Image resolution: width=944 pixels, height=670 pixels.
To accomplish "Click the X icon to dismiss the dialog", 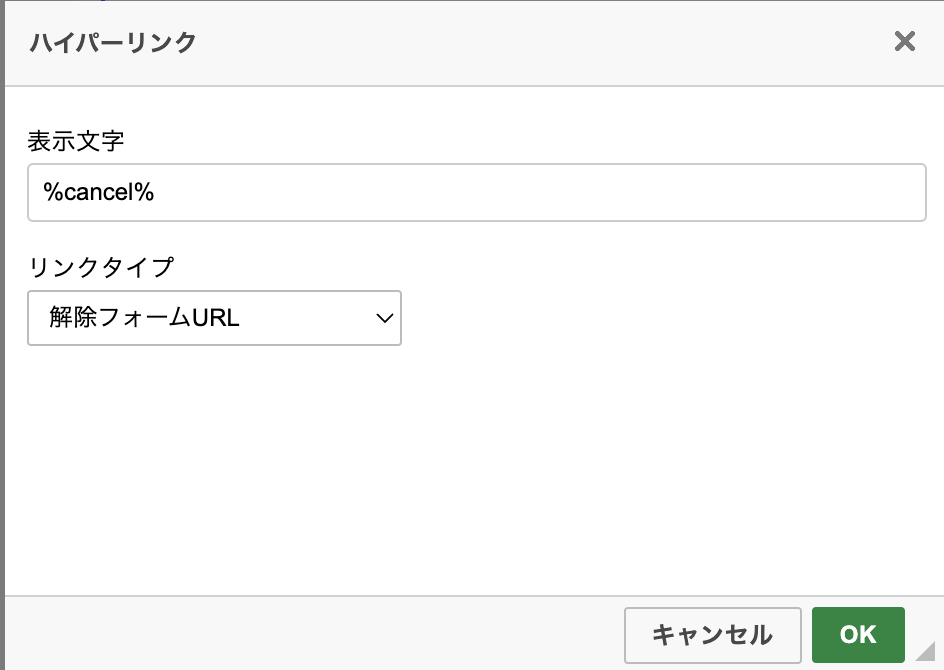I will (904, 42).
